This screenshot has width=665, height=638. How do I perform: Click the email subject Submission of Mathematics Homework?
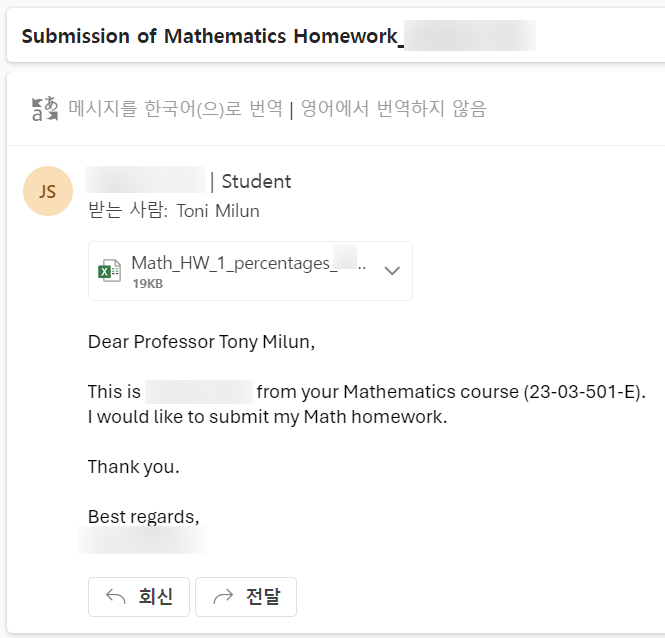click(x=208, y=36)
